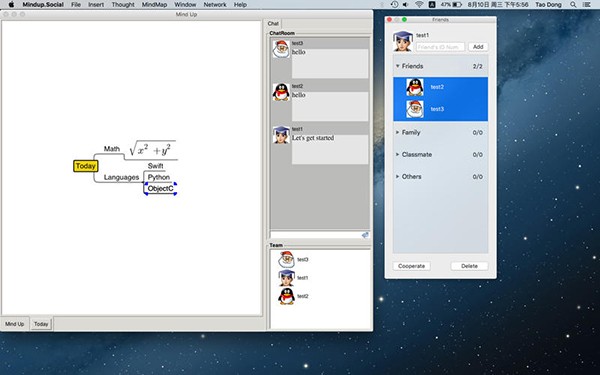Image resolution: width=600 pixels, height=375 pixels.
Task: Click the Cooperate button
Action: [x=411, y=266]
